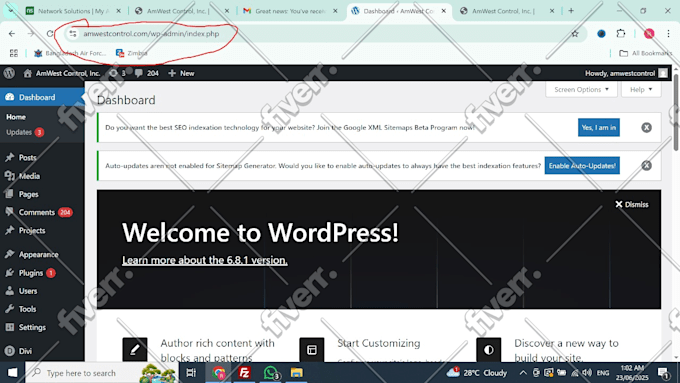This screenshot has height=383, width=680.
Task: Open pending updates counter in admin bar
Action: (x=118, y=73)
